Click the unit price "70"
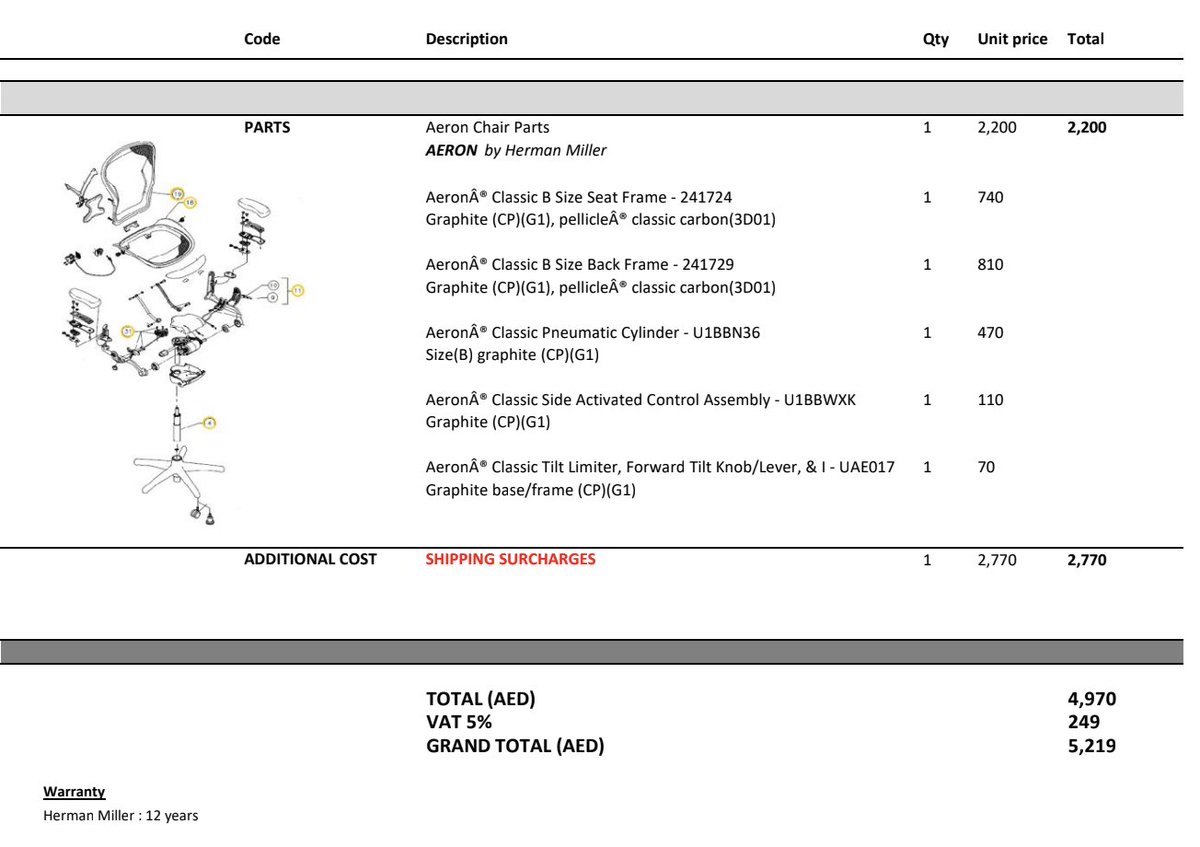This screenshot has width=1200, height=847. pos(986,467)
